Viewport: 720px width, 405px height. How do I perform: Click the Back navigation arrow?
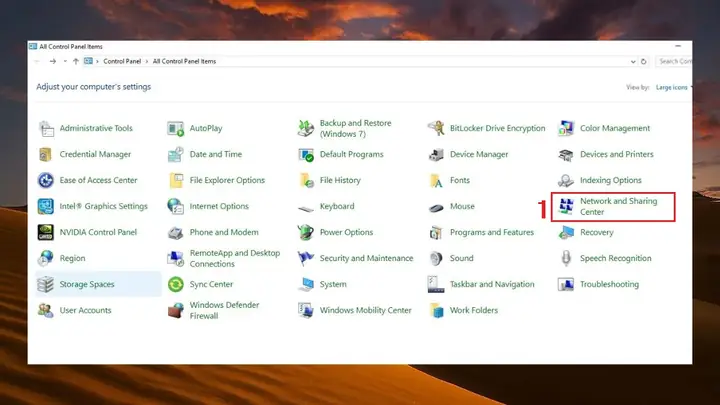pyautogui.click(x=38, y=61)
